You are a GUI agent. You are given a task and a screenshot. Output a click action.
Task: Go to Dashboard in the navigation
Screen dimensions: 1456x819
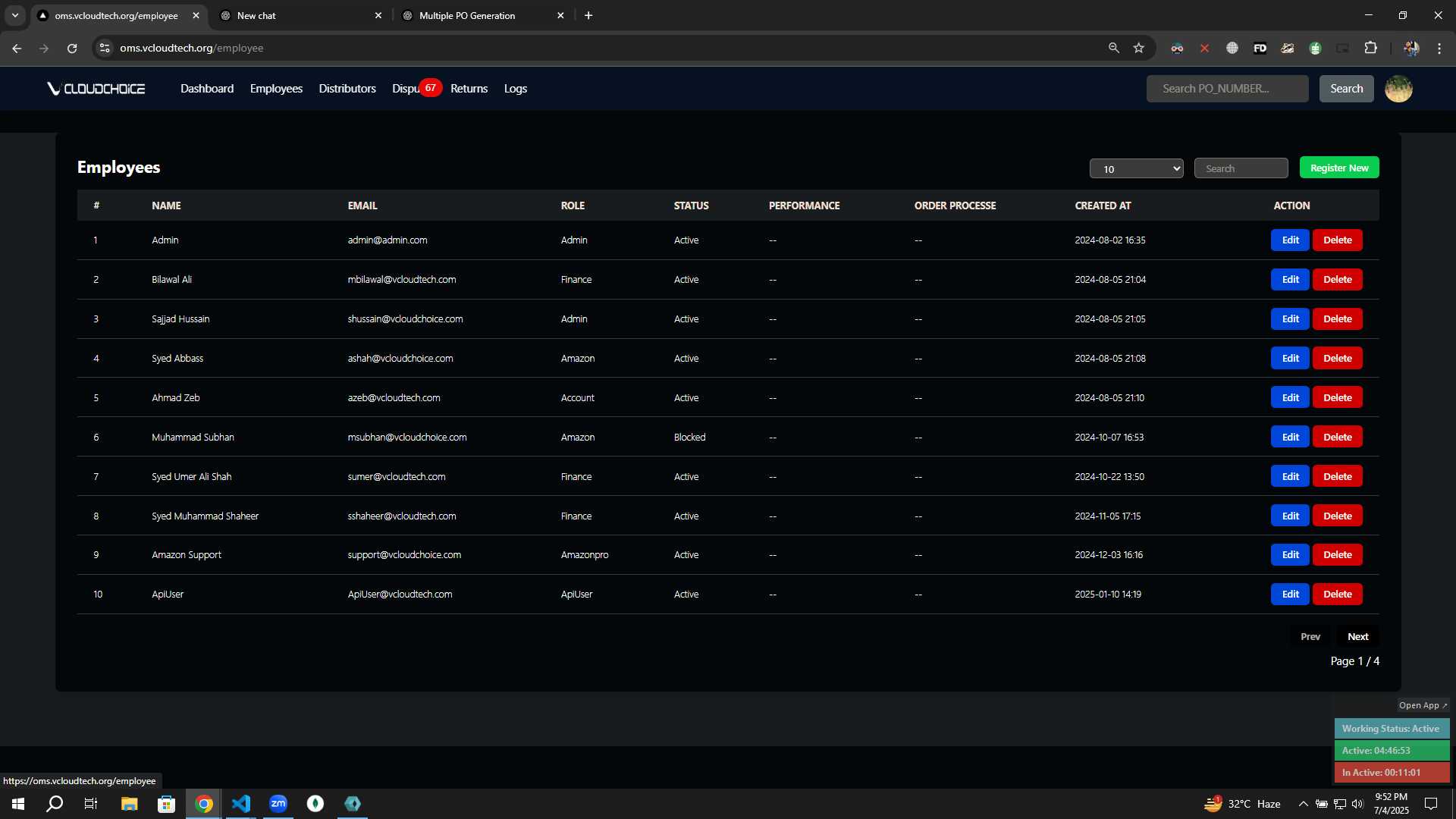207,89
